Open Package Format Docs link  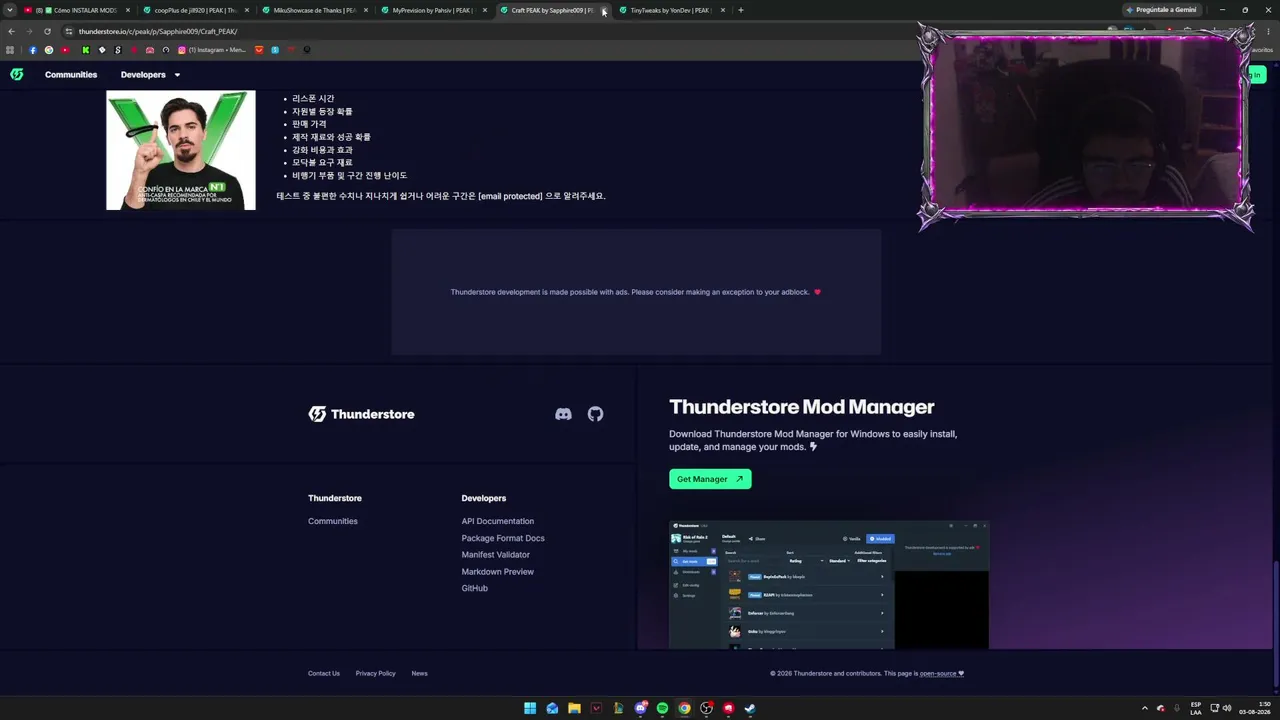[x=503, y=538]
